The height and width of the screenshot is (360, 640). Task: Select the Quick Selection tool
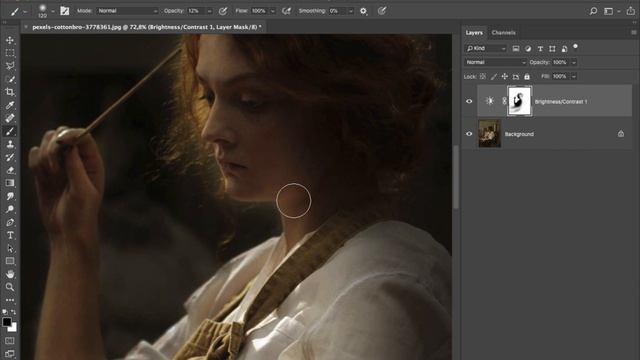click(10, 79)
